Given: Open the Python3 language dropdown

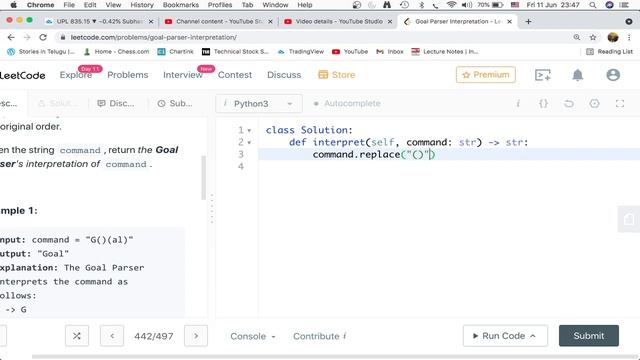Looking at the screenshot, I should (259, 104).
